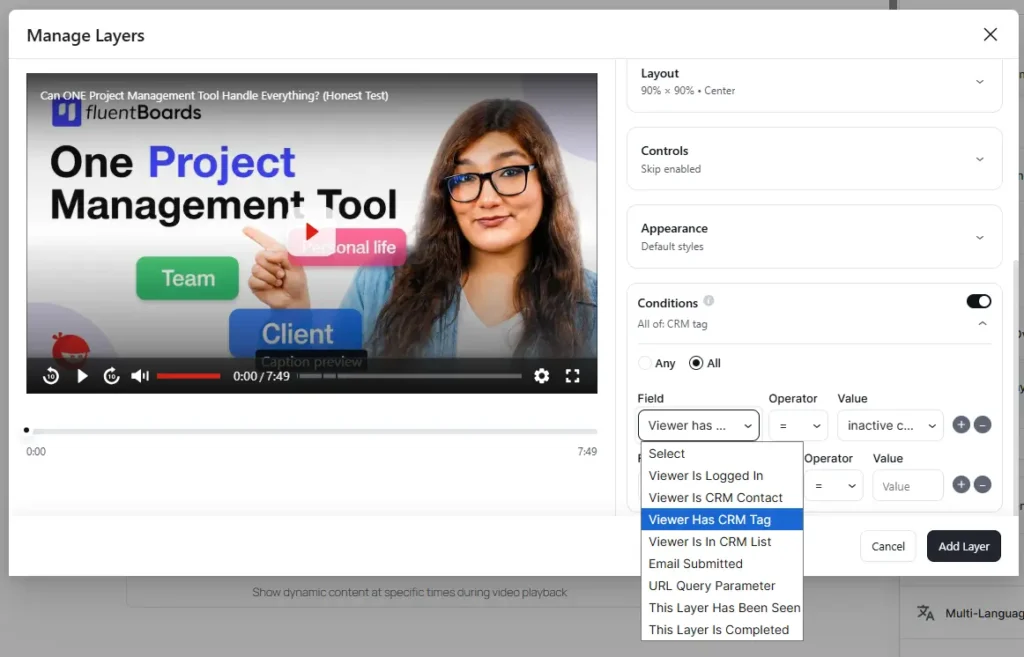Add condition after second row
Viewport: 1024px width, 657px height.
point(961,485)
